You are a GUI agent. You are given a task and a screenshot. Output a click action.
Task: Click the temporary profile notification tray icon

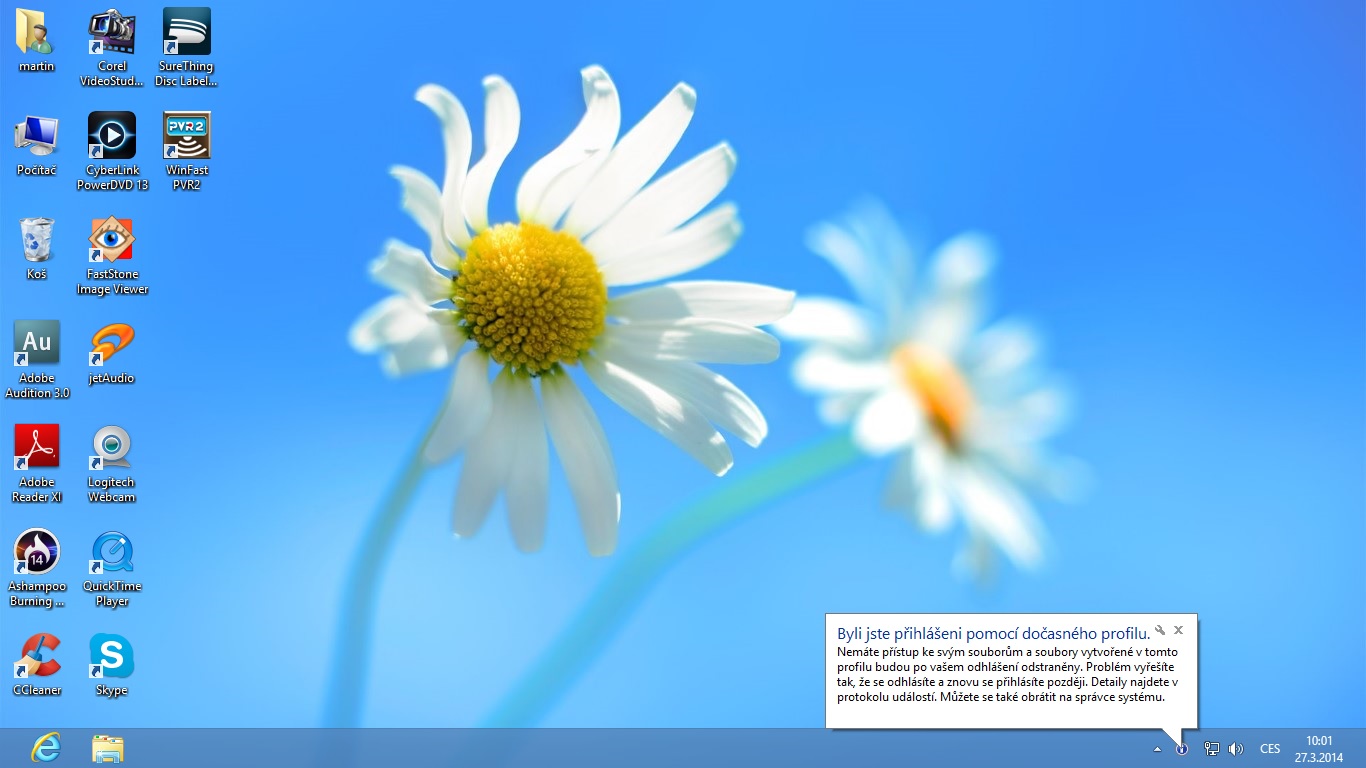pyautogui.click(x=1182, y=748)
